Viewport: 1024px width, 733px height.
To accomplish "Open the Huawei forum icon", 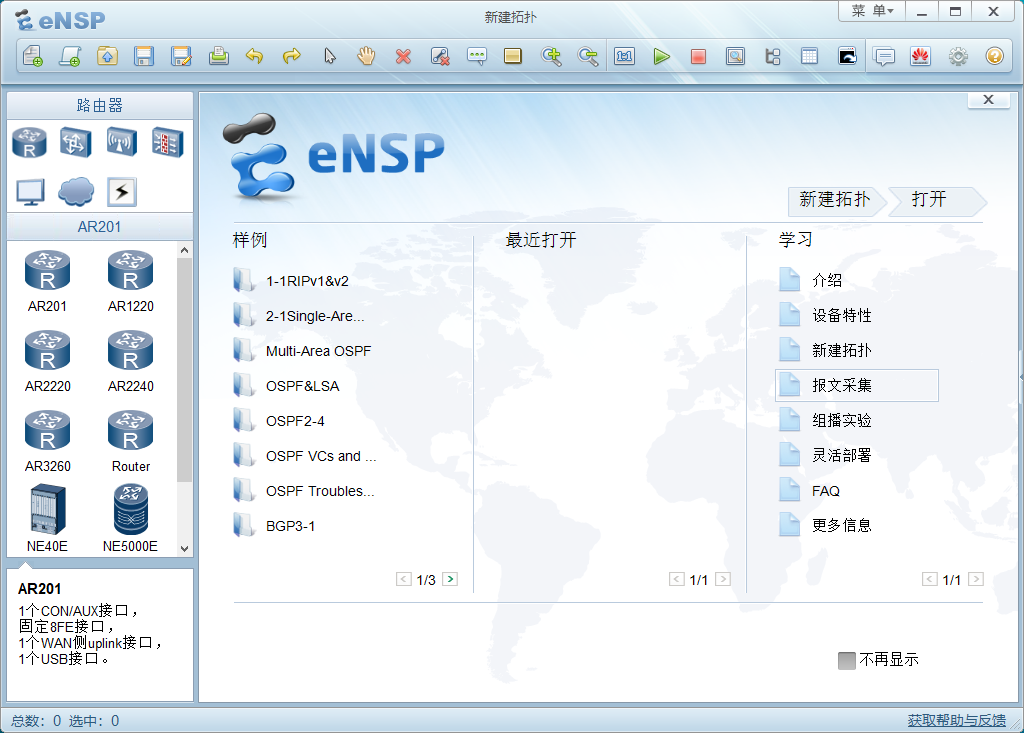I will pos(920,56).
